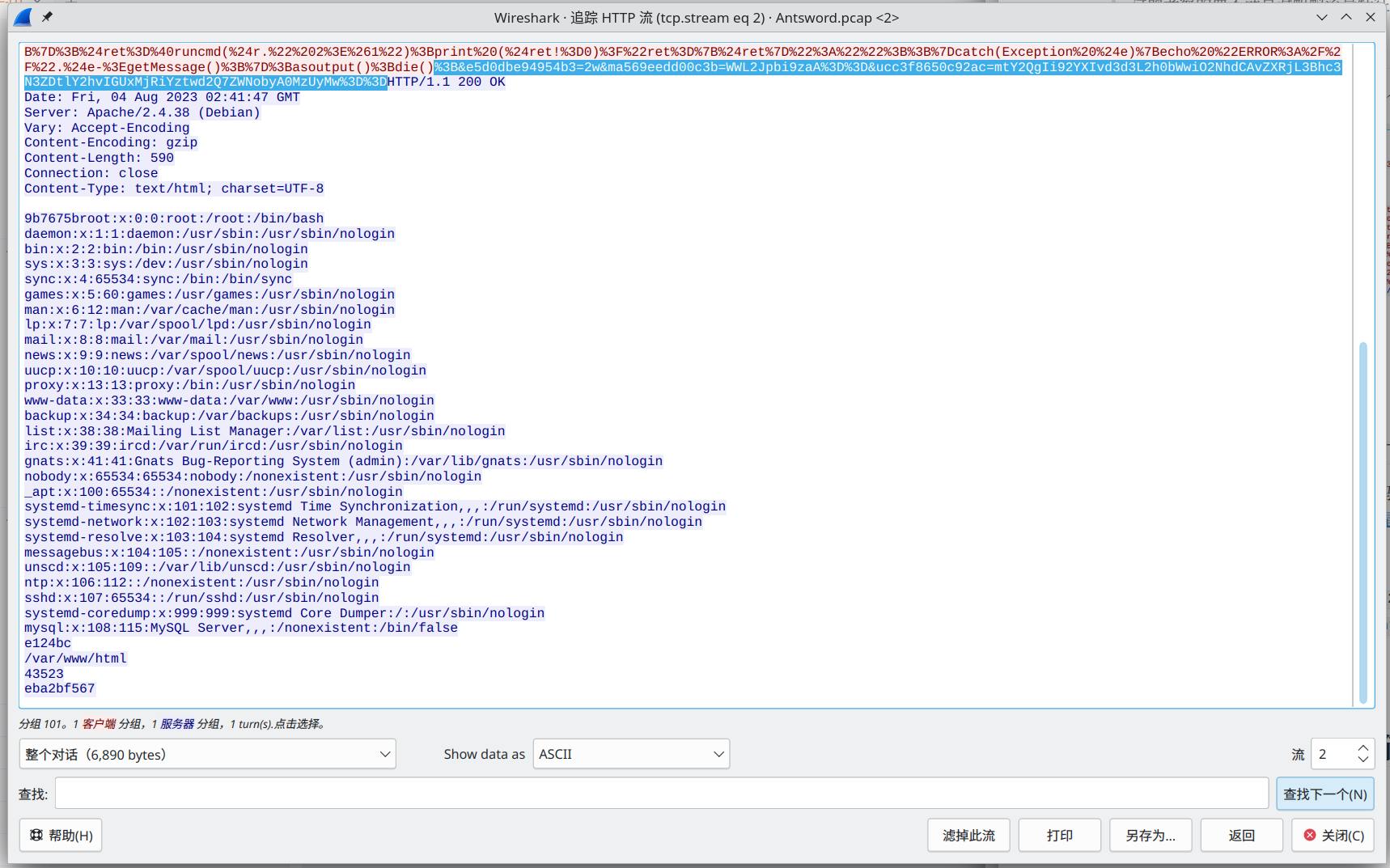Click the 'Mailing List Manager' passwd line

(265, 431)
